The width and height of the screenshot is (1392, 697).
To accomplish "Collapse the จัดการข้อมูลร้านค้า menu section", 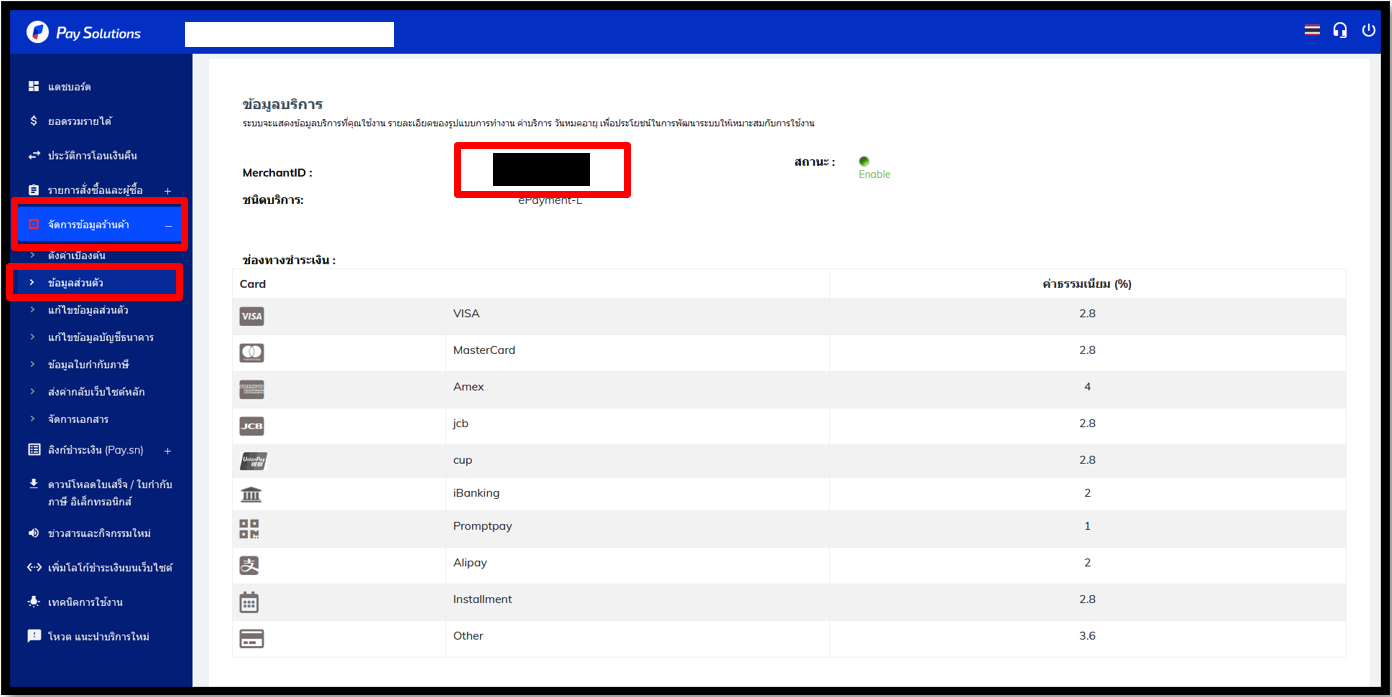I will (x=168, y=226).
